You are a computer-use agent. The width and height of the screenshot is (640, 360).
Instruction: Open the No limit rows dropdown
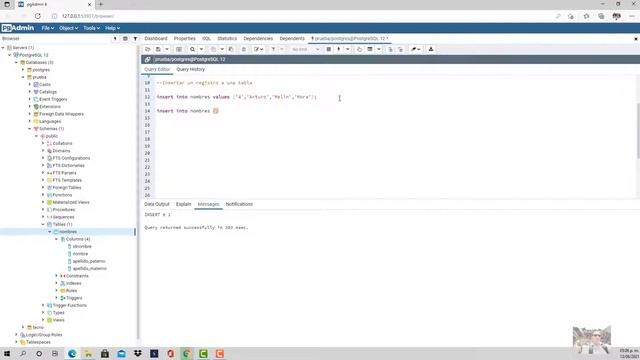(305, 49)
